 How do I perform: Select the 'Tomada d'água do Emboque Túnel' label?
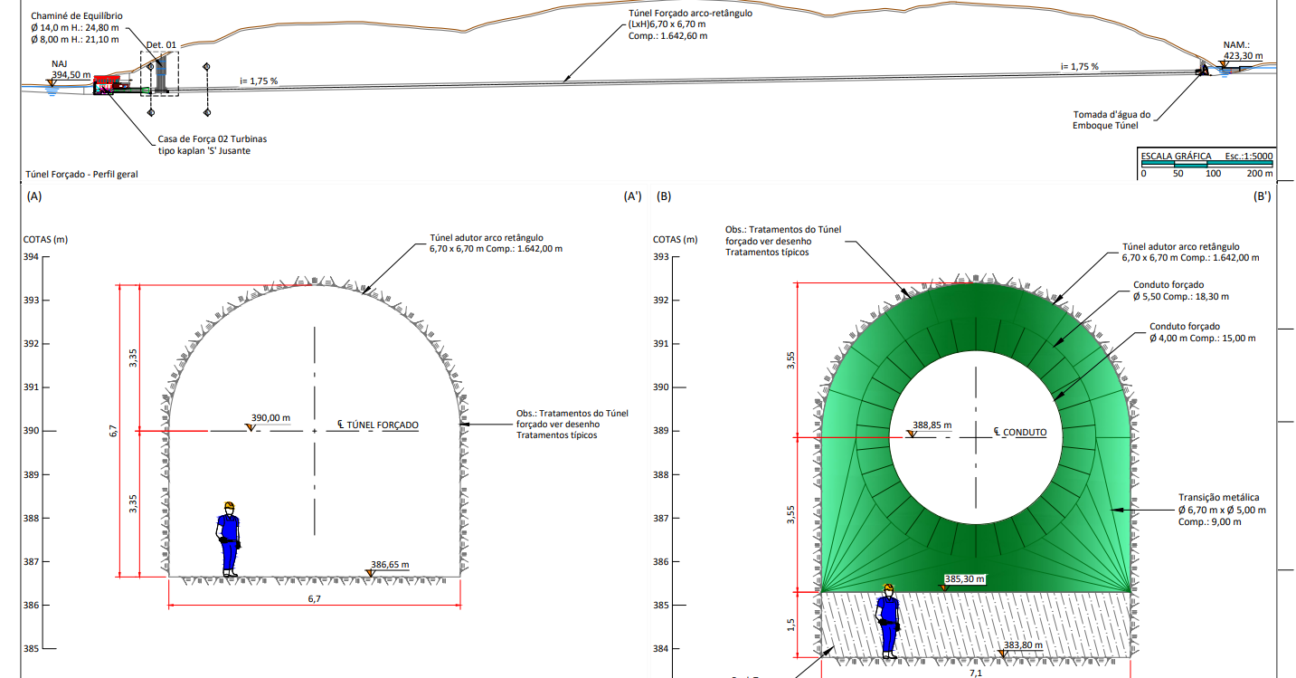1116,120
